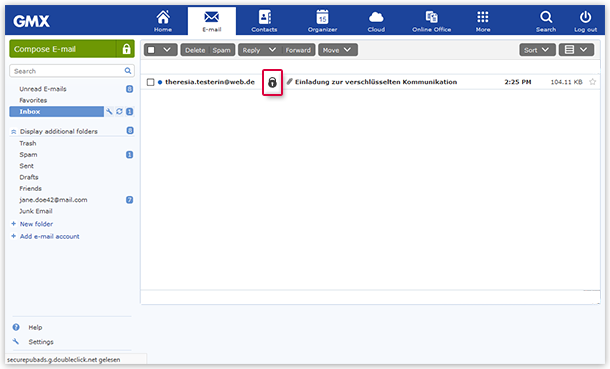The image size is (610, 369).
Task: Open the Cloud storage
Action: click(x=376, y=21)
